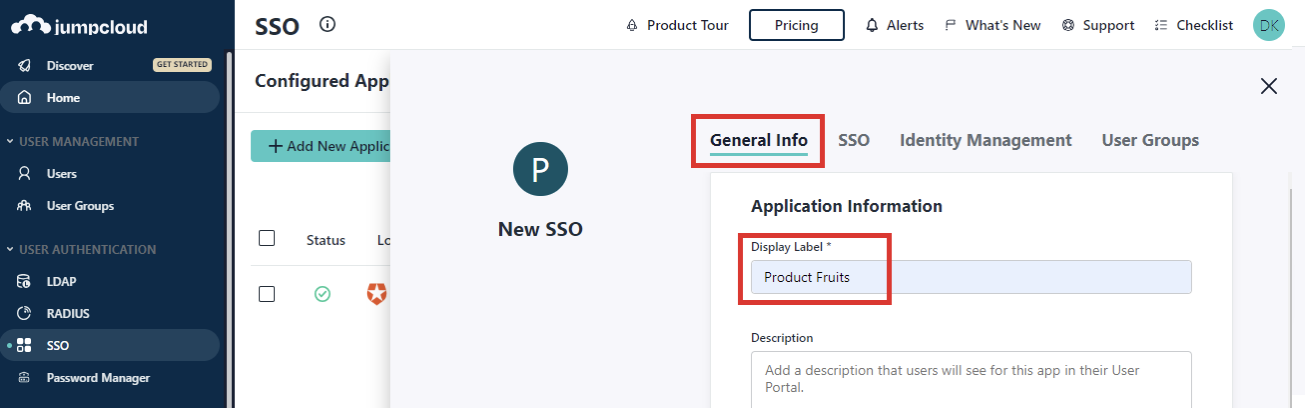Image resolution: width=1305 pixels, height=408 pixels.
Task: Click the Support lifebuoy icon
Action: point(1068,26)
